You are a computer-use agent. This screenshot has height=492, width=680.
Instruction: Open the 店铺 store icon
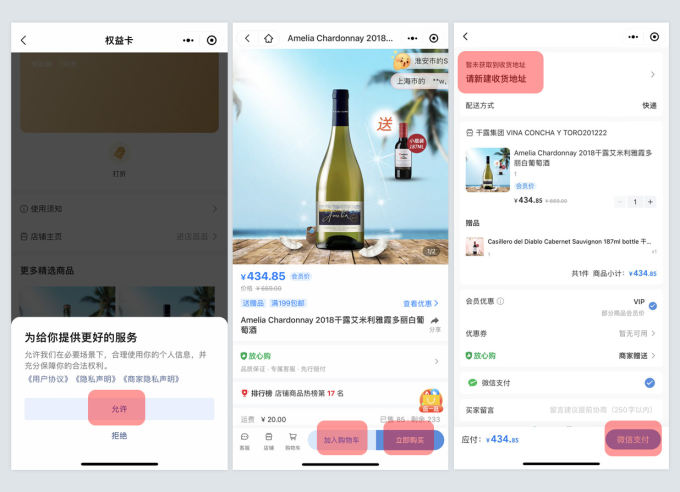(268, 440)
